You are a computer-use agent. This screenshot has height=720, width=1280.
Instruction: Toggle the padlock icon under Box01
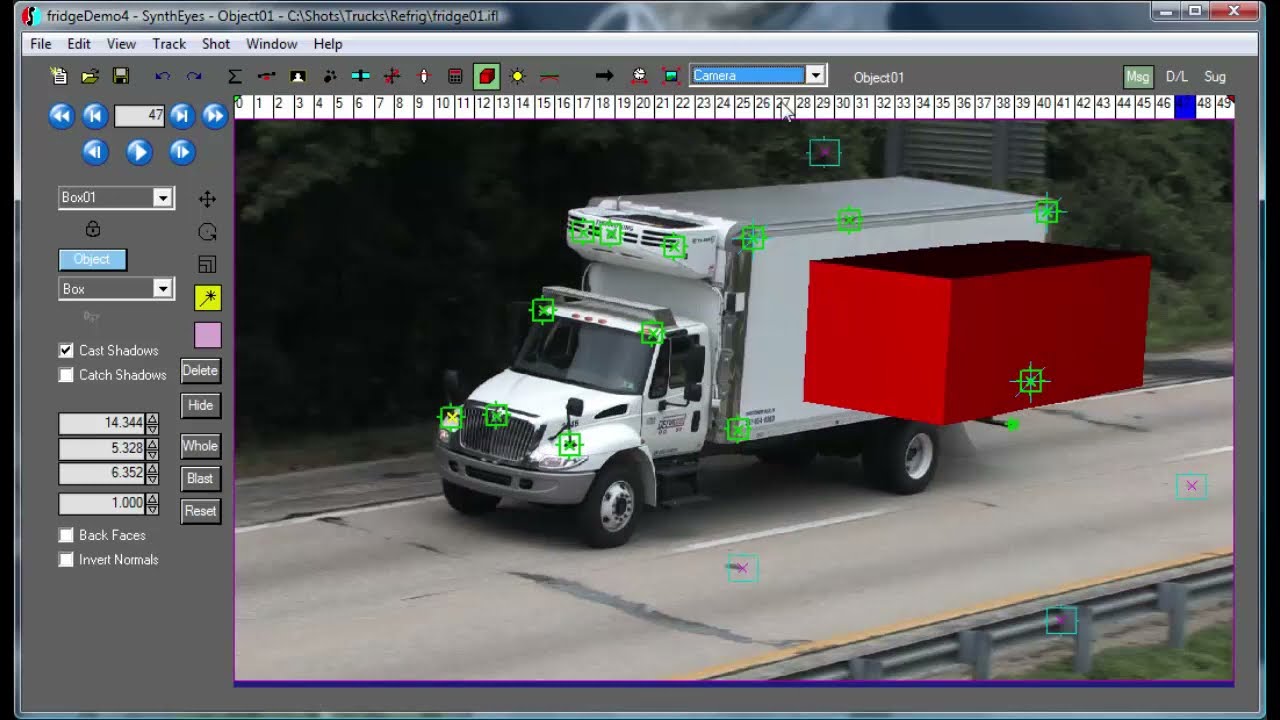click(93, 229)
